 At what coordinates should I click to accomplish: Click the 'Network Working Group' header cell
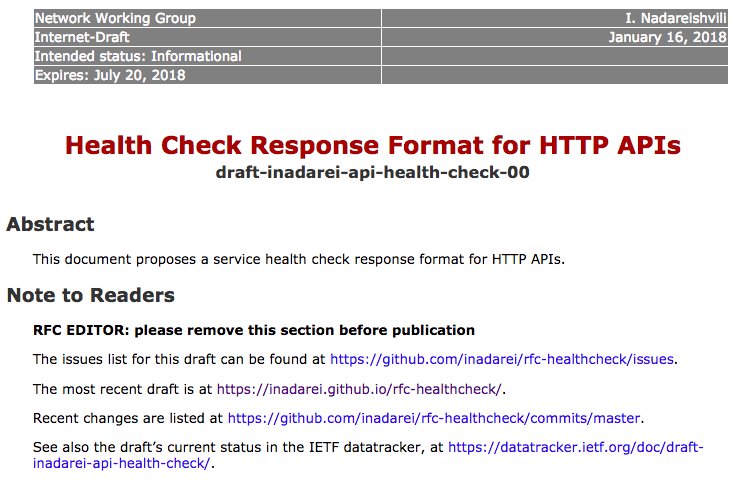tap(207, 18)
